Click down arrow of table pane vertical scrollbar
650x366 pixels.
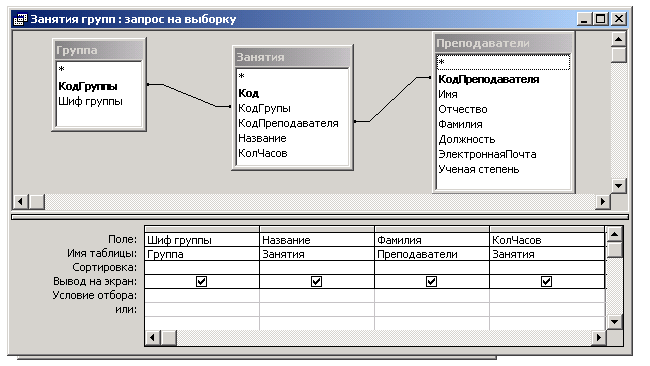[618, 185]
